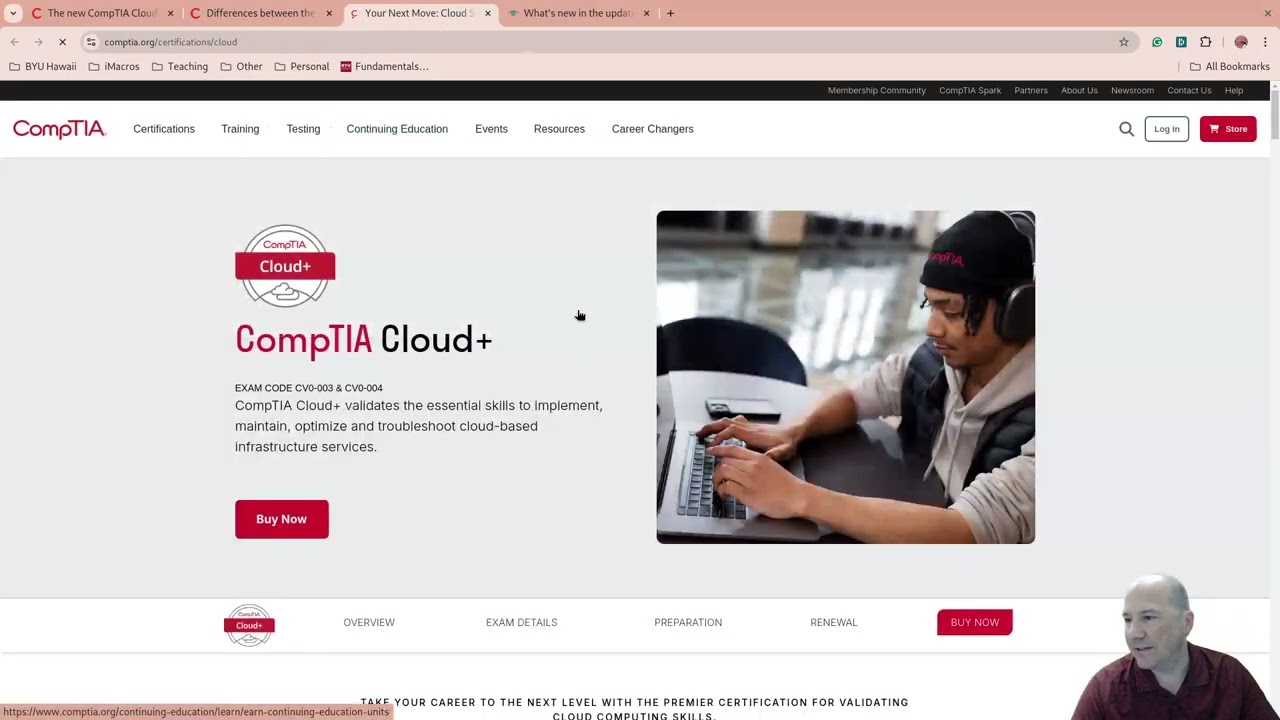This screenshot has width=1280, height=720.
Task: Click the hero photo of man typing
Action: click(845, 377)
